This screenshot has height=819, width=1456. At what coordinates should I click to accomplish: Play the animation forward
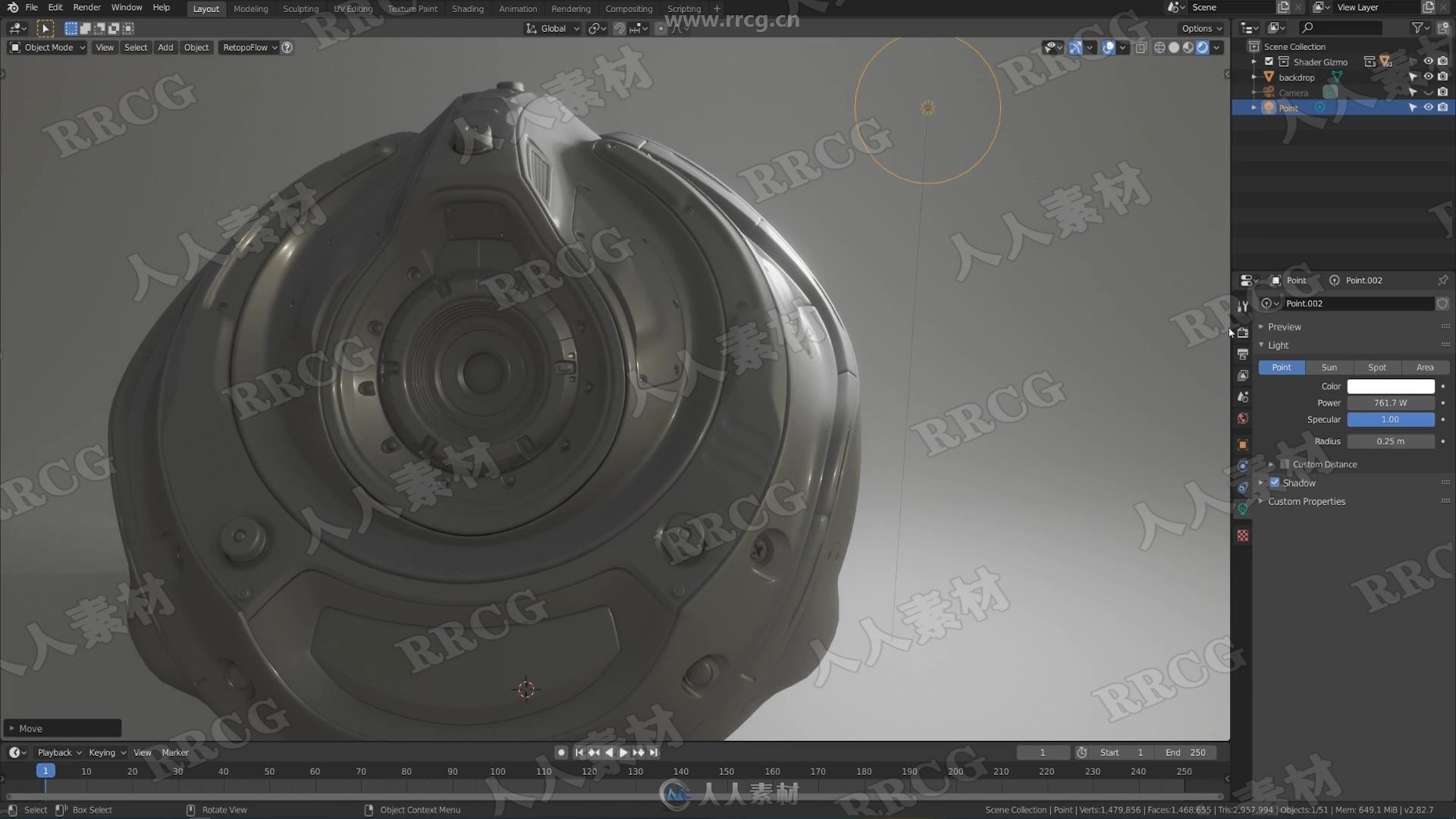point(623,752)
